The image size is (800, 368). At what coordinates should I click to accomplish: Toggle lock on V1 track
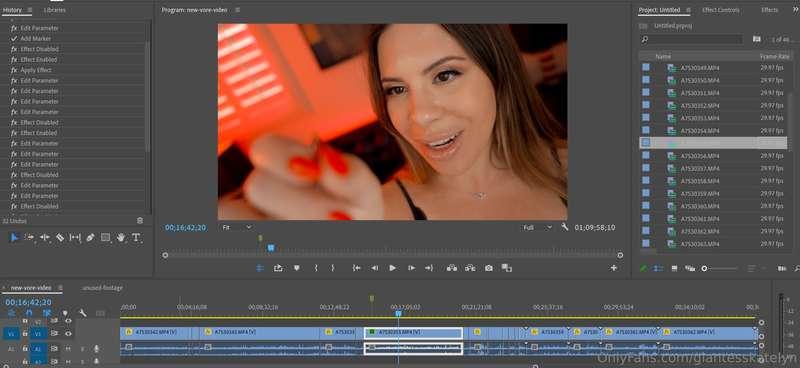click(25, 333)
